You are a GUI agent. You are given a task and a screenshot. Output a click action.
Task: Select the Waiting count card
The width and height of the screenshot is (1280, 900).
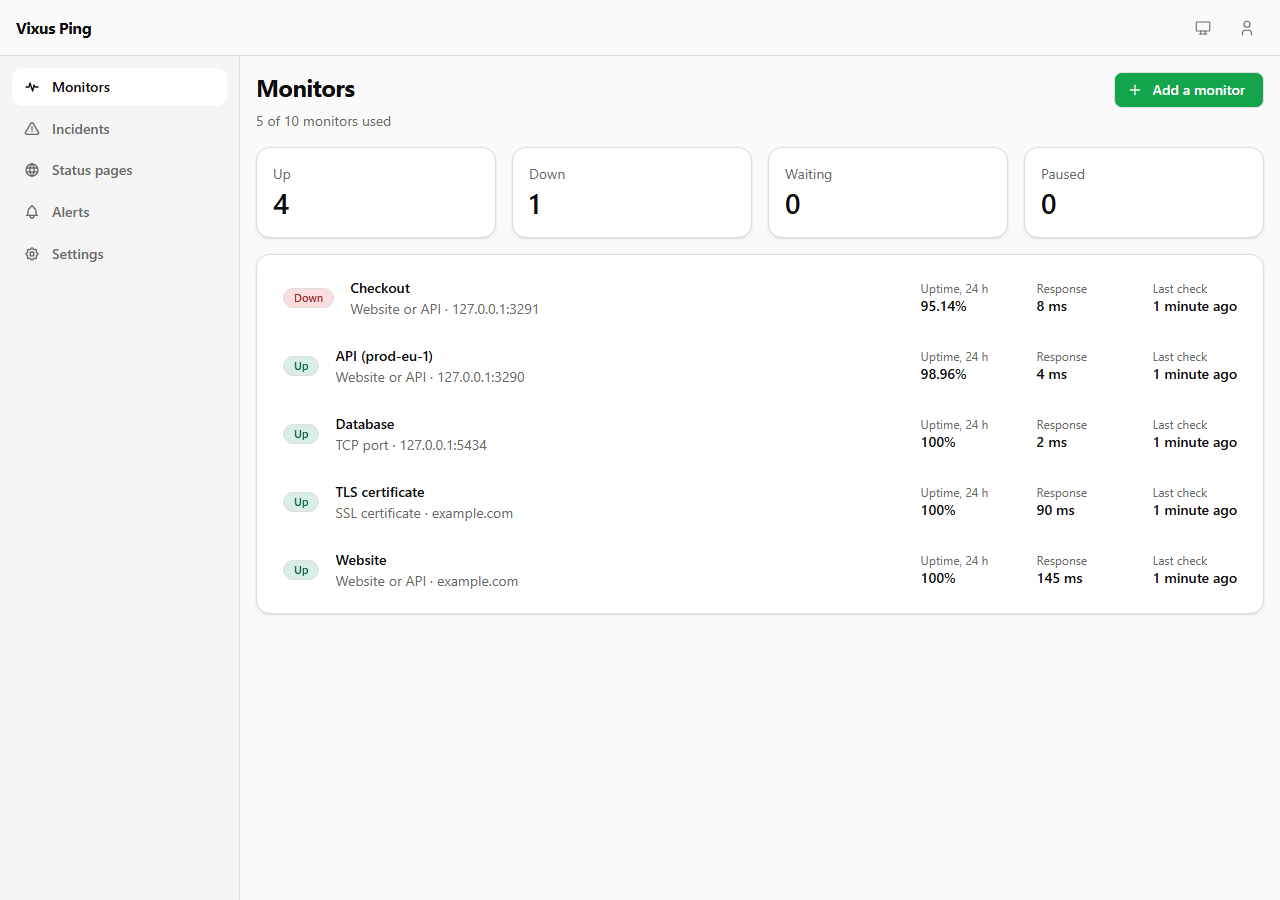[888, 193]
